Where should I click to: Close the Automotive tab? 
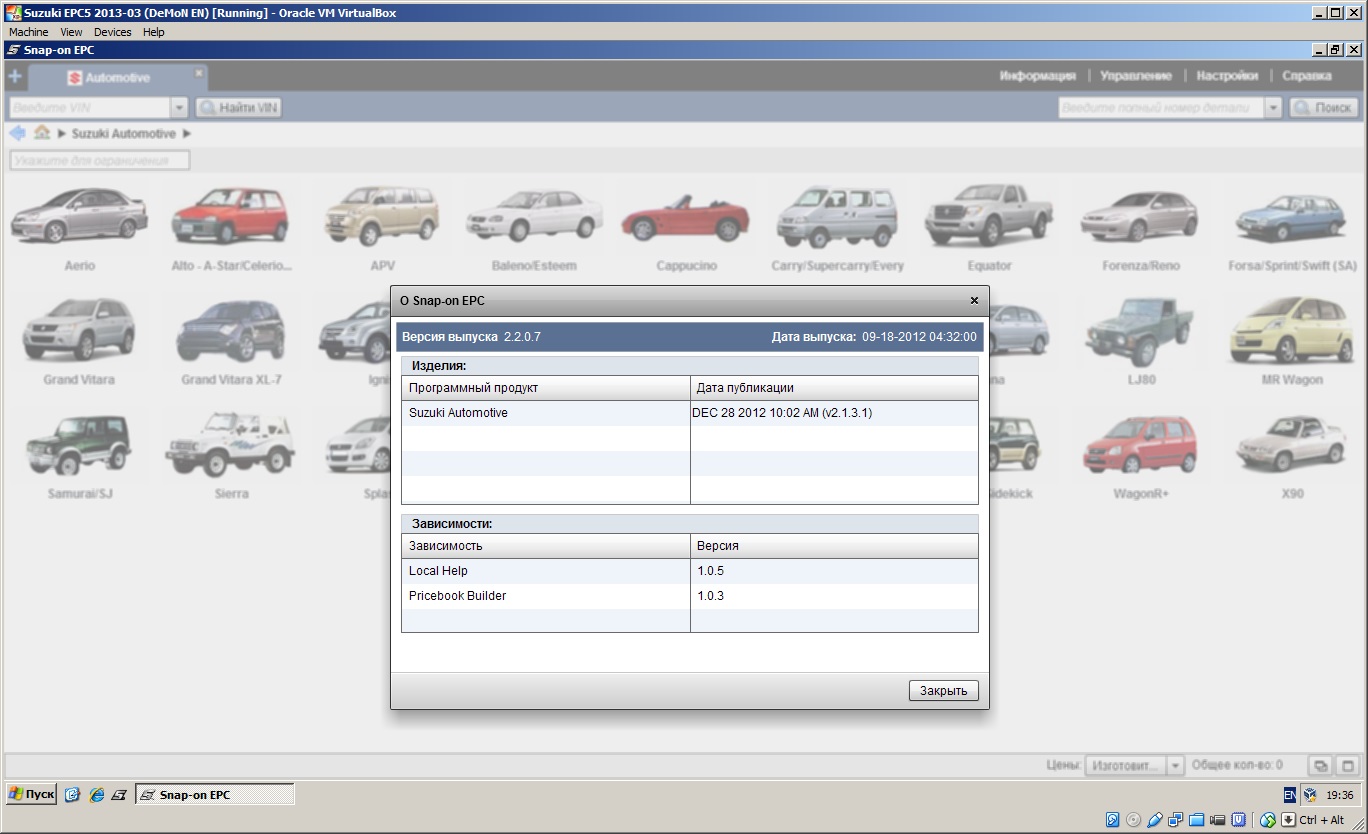pos(198,73)
